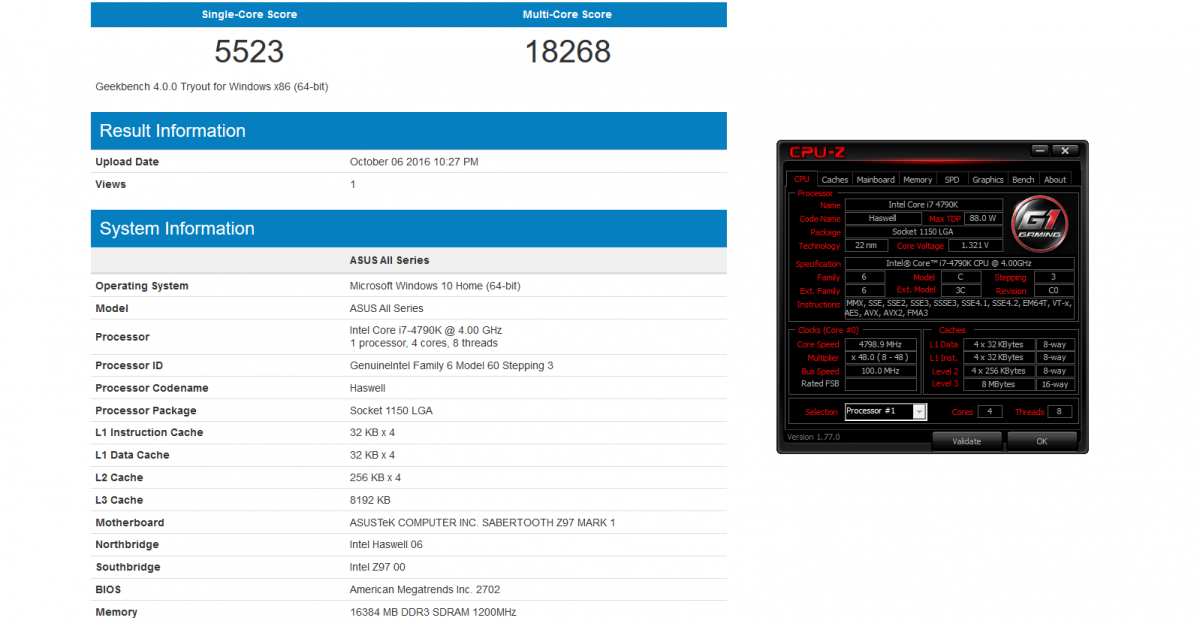Click the Multi-Core Score header

point(567,14)
